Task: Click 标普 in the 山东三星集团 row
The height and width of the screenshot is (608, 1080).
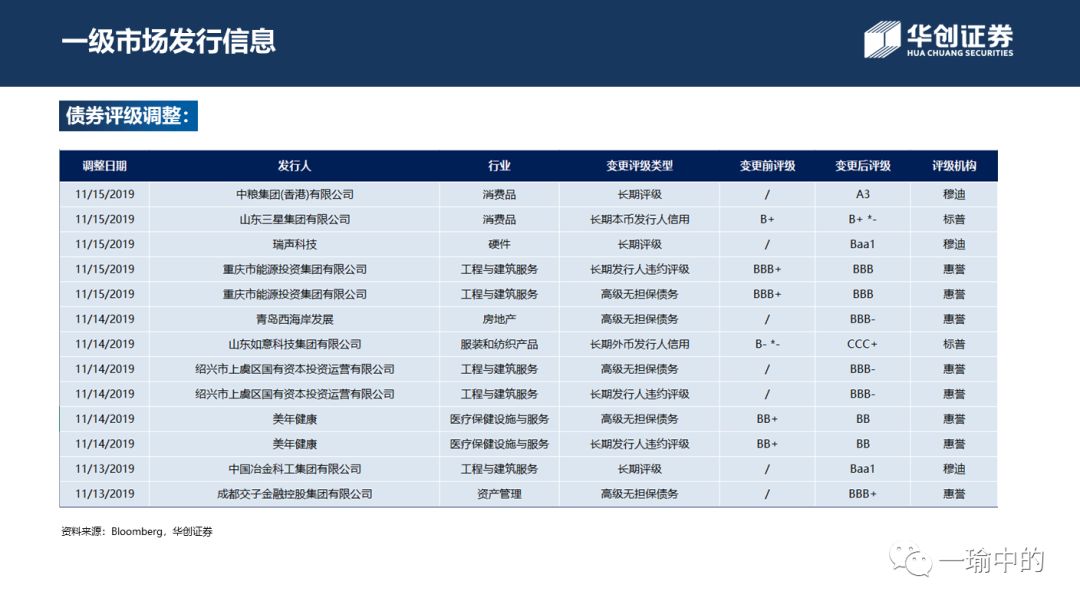Action: [954, 220]
